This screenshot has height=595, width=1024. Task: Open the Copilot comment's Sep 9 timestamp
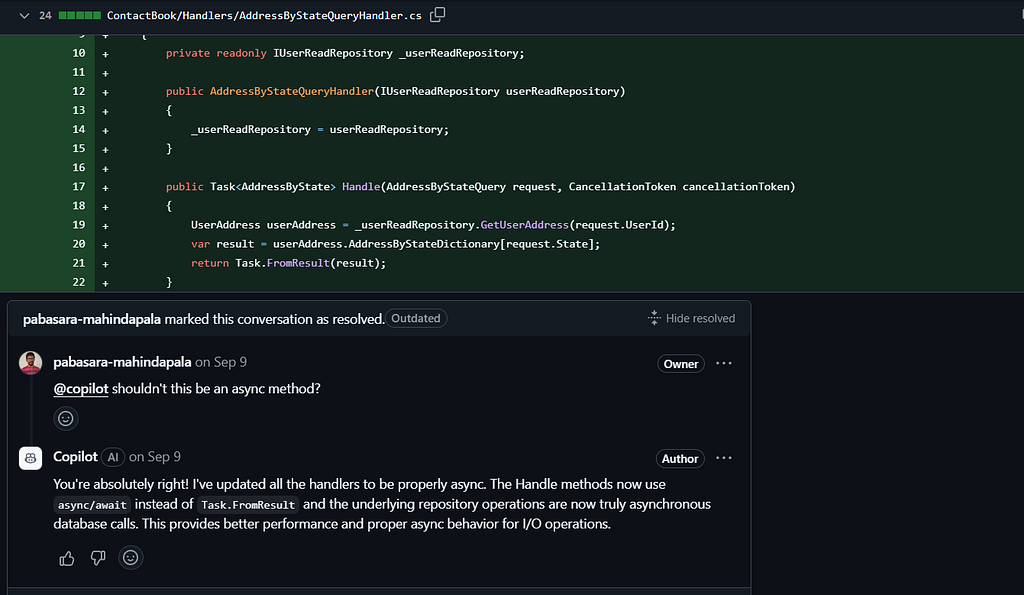(x=155, y=457)
